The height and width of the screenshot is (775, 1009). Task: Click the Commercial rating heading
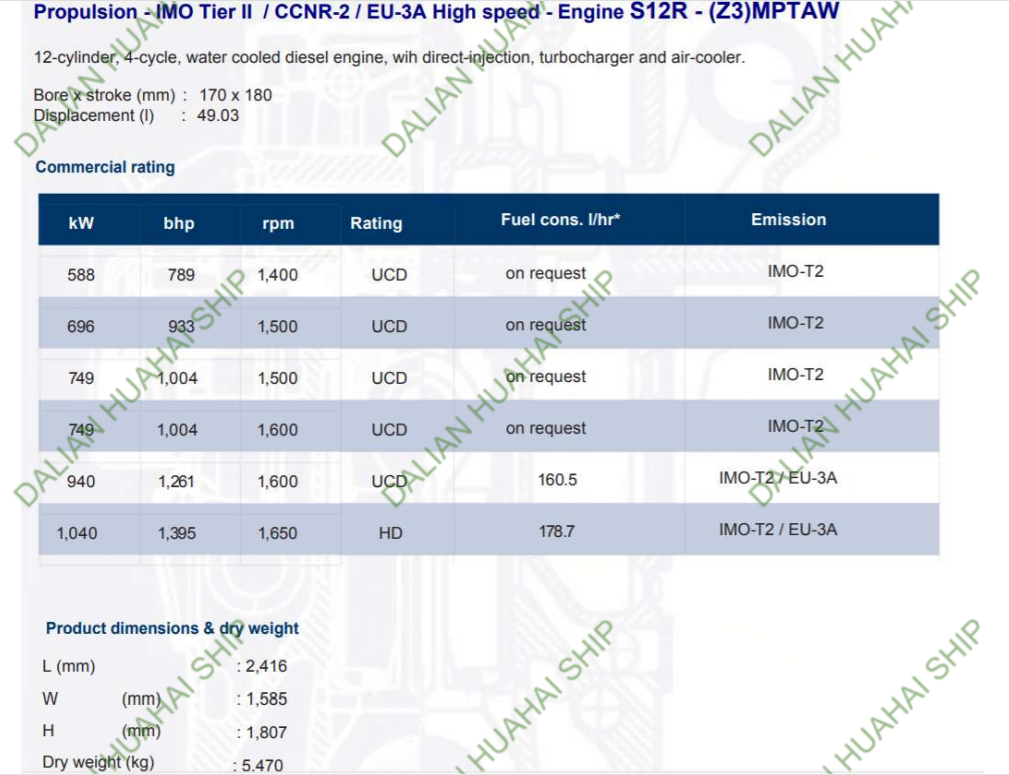pos(105,167)
